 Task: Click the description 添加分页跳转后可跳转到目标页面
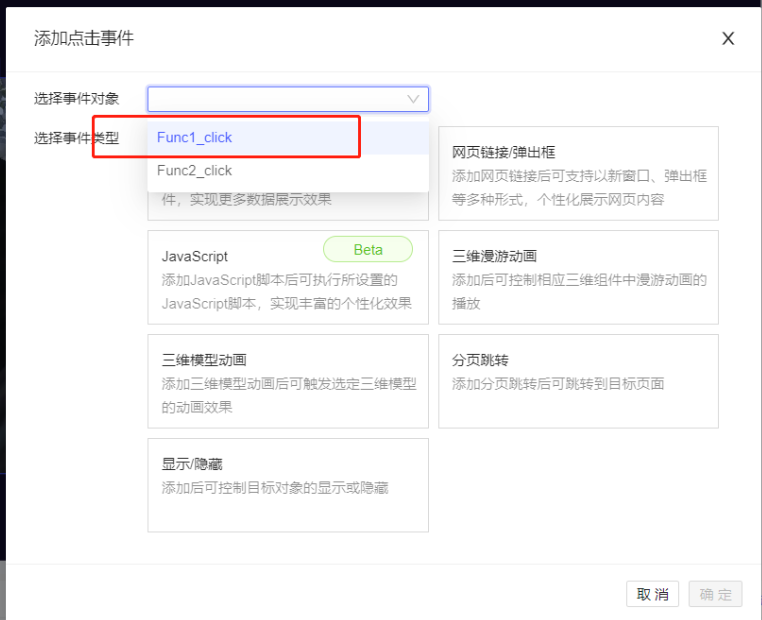[558, 384]
